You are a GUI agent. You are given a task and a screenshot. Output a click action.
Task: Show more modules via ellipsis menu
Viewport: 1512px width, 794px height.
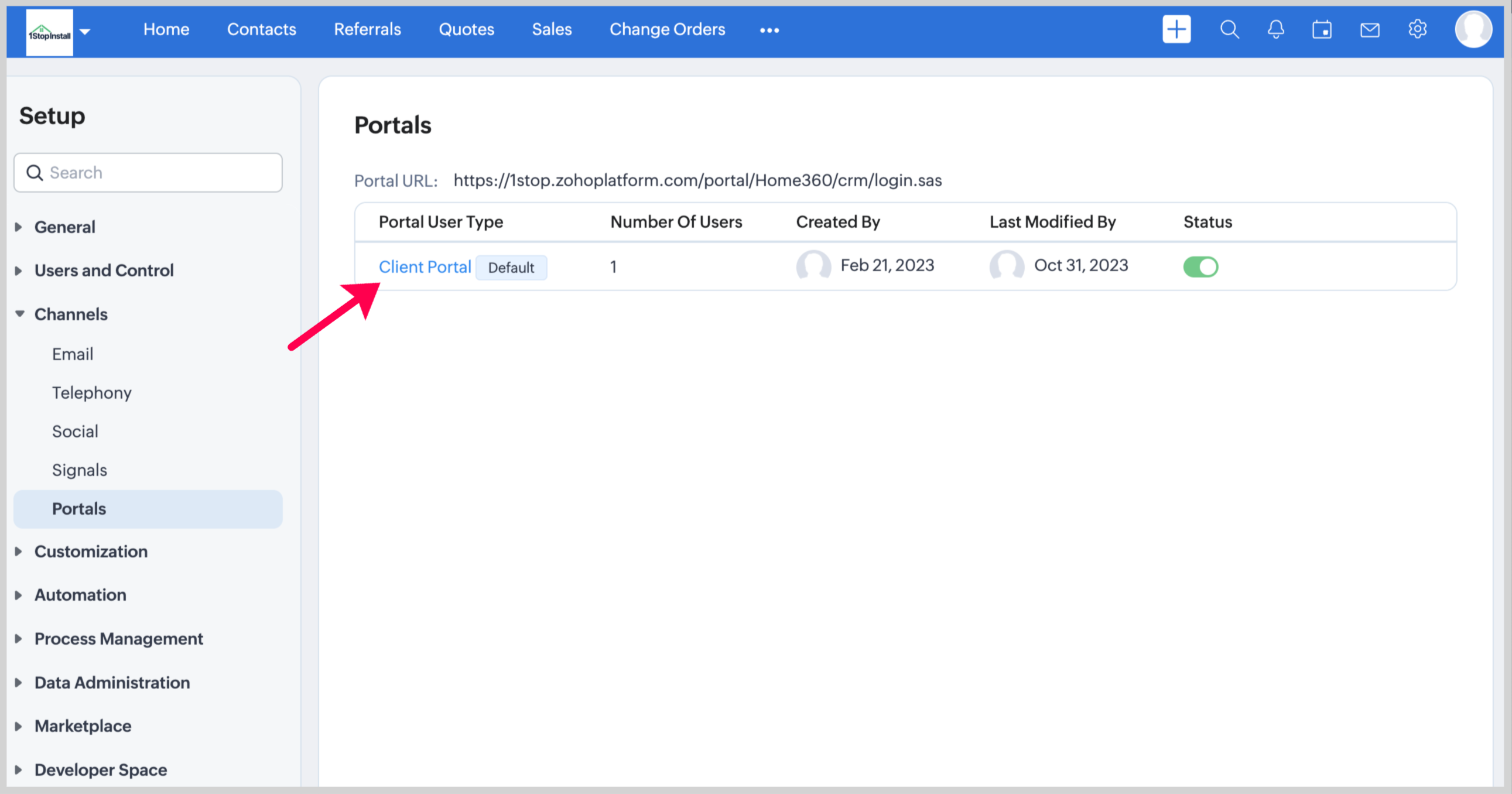point(769,30)
